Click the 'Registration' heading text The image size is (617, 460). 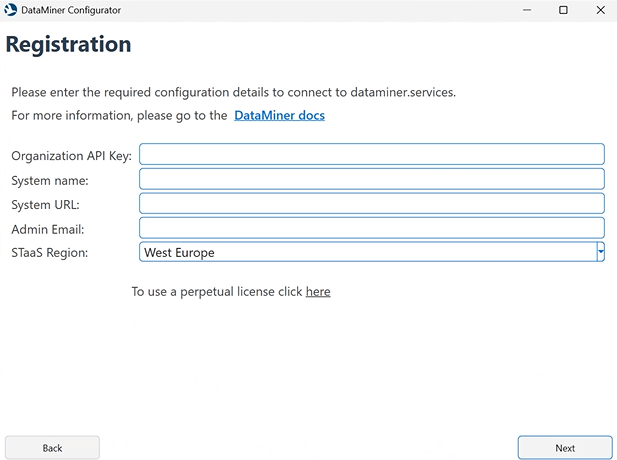68,44
